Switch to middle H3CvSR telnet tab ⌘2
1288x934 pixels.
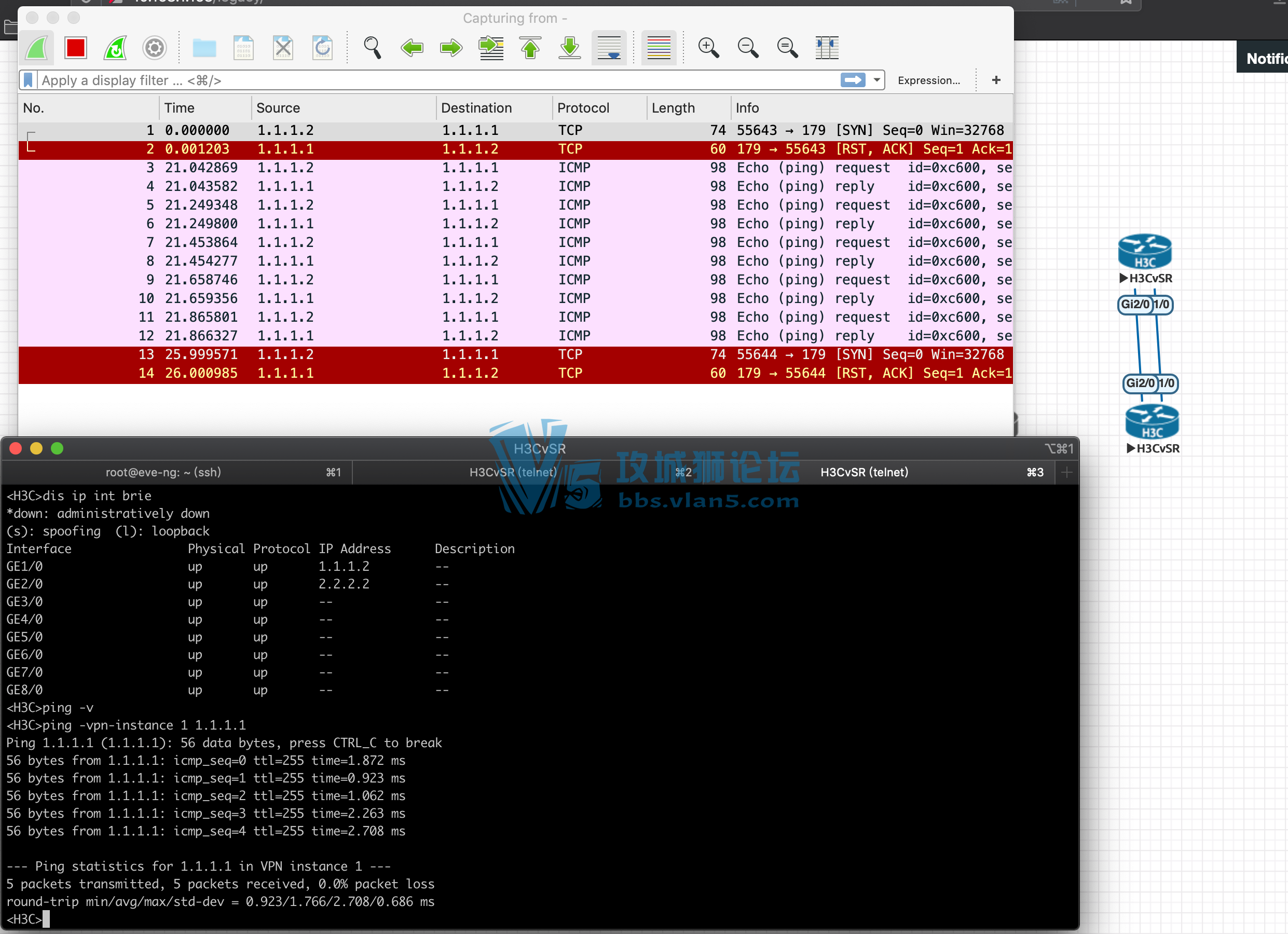pos(528,472)
